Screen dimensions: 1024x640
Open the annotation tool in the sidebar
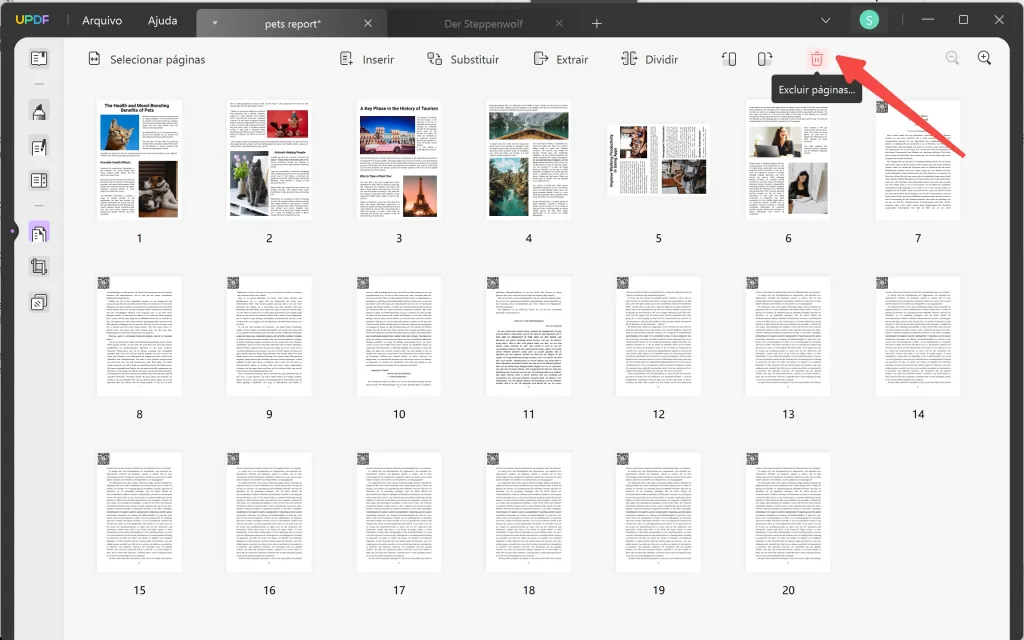coord(38,112)
